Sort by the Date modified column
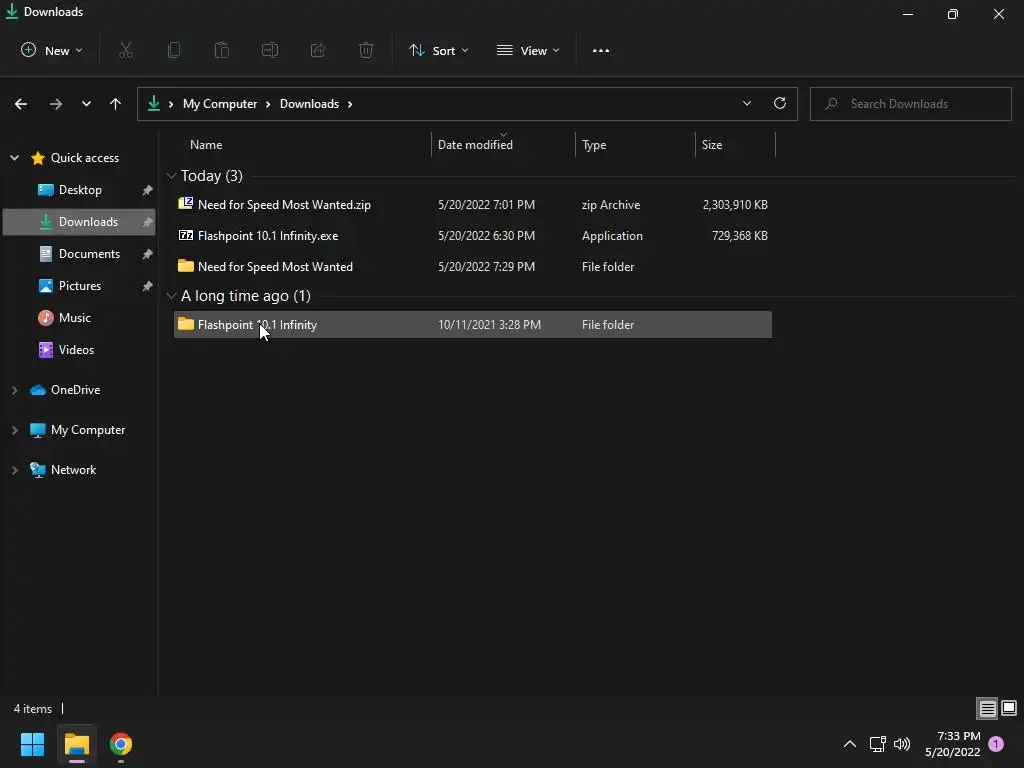This screenshot has width=1024, height=768. (475, 145)
